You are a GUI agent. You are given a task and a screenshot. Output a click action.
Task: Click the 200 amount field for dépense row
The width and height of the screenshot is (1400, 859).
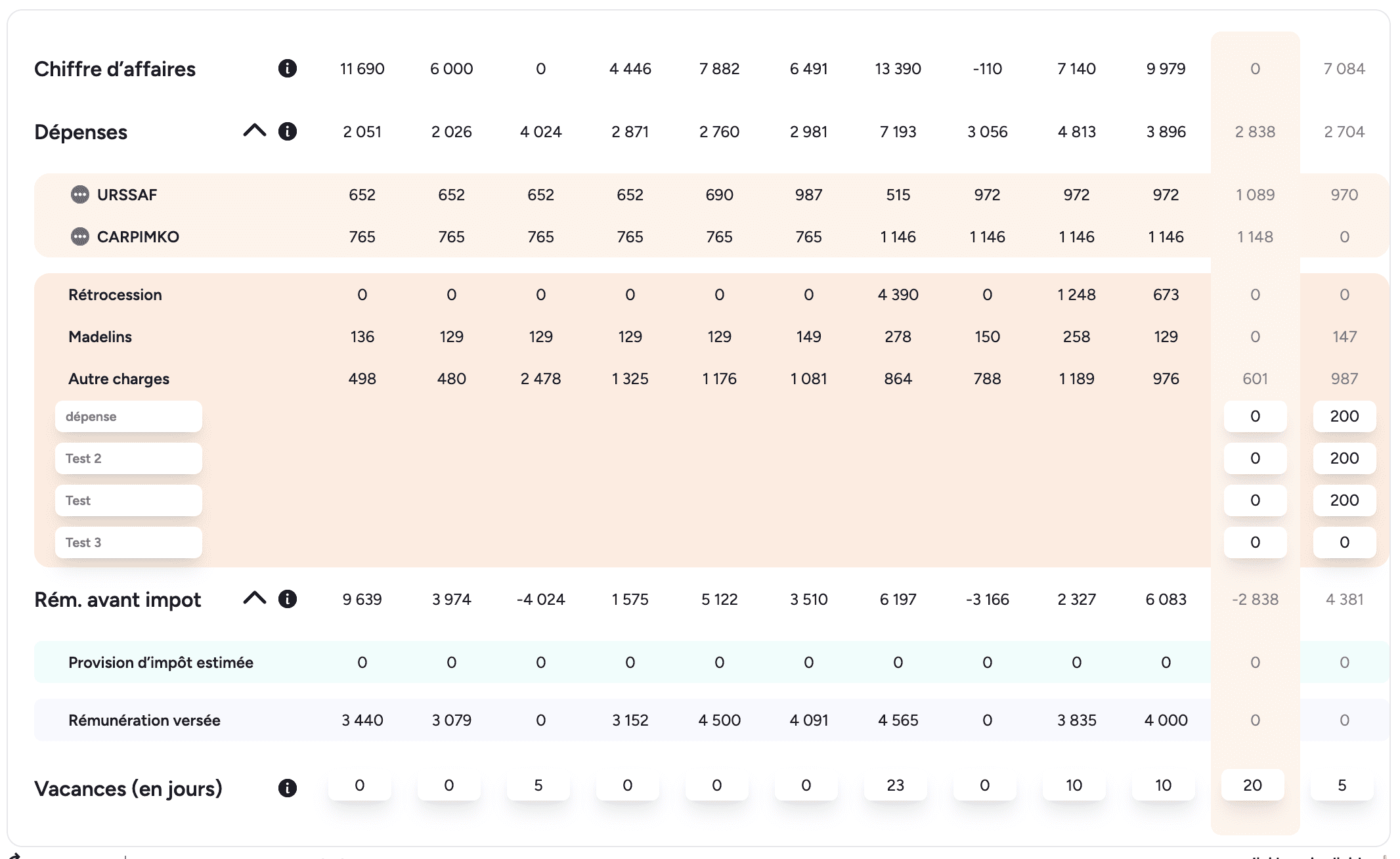pos(1344,416)
